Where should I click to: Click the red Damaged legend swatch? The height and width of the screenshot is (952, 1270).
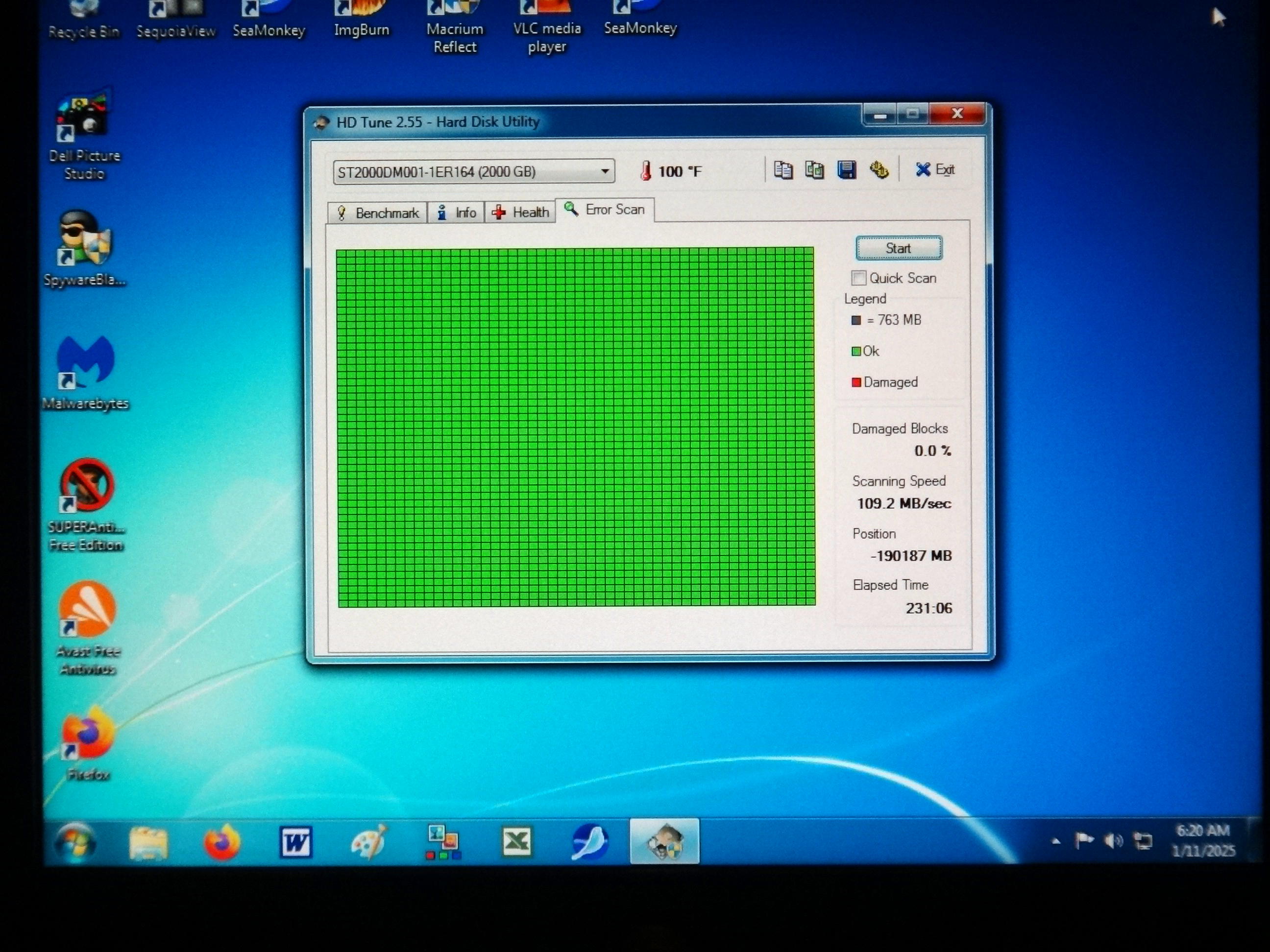click(x=856, y=382)
